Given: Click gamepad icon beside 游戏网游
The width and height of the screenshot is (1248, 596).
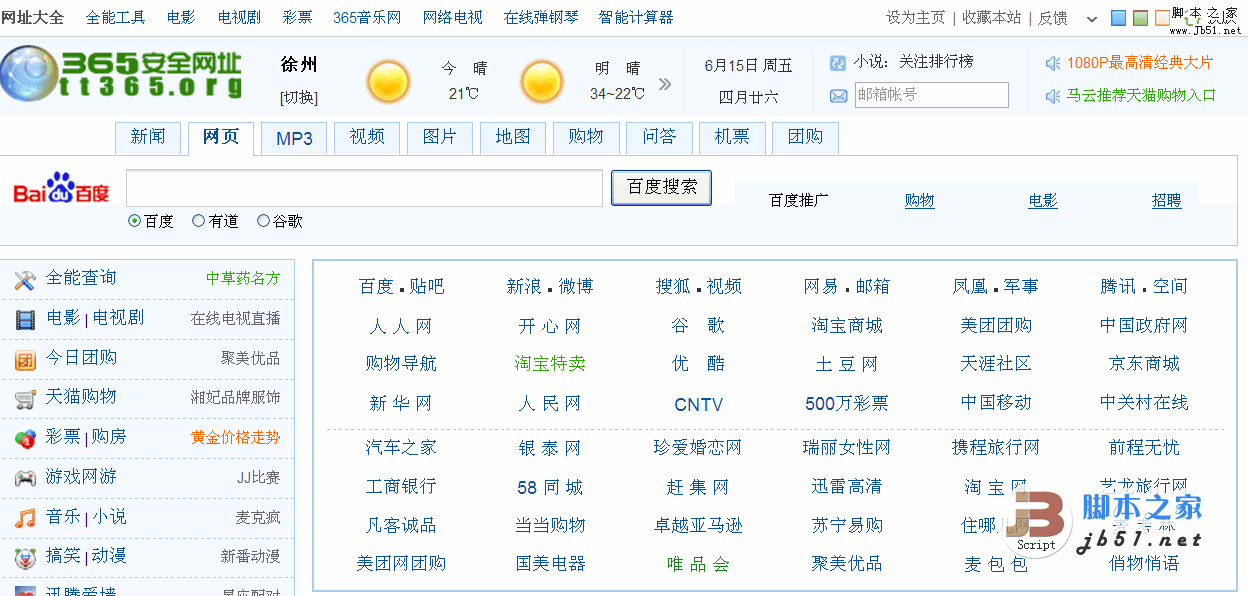Looking at the screenshot, I should click(25, 478).
